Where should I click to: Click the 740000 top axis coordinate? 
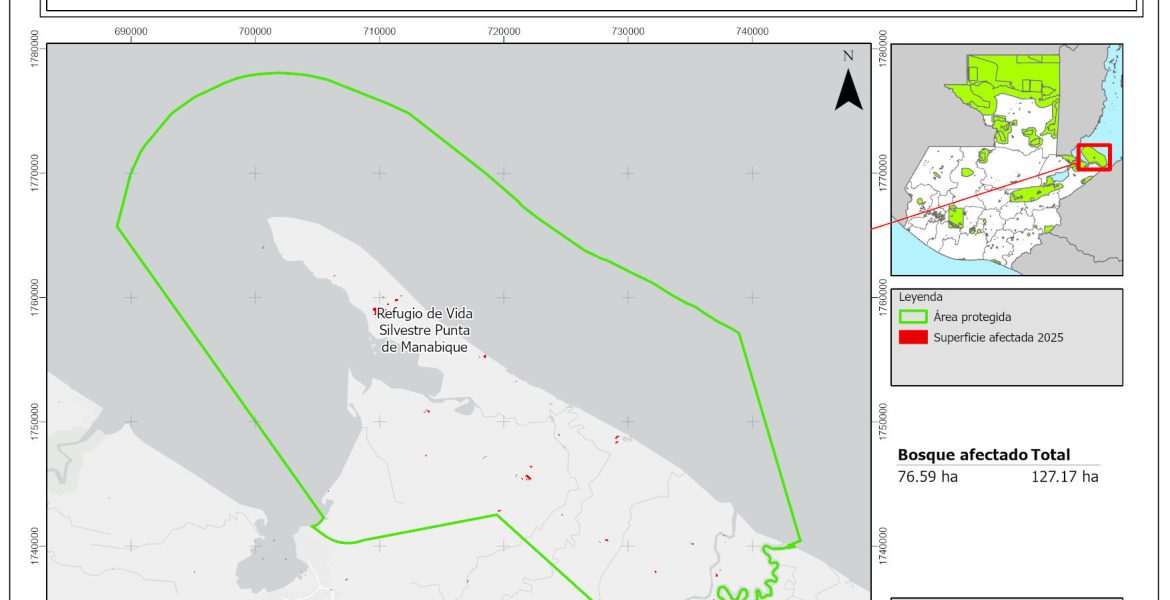click(752, 31)
